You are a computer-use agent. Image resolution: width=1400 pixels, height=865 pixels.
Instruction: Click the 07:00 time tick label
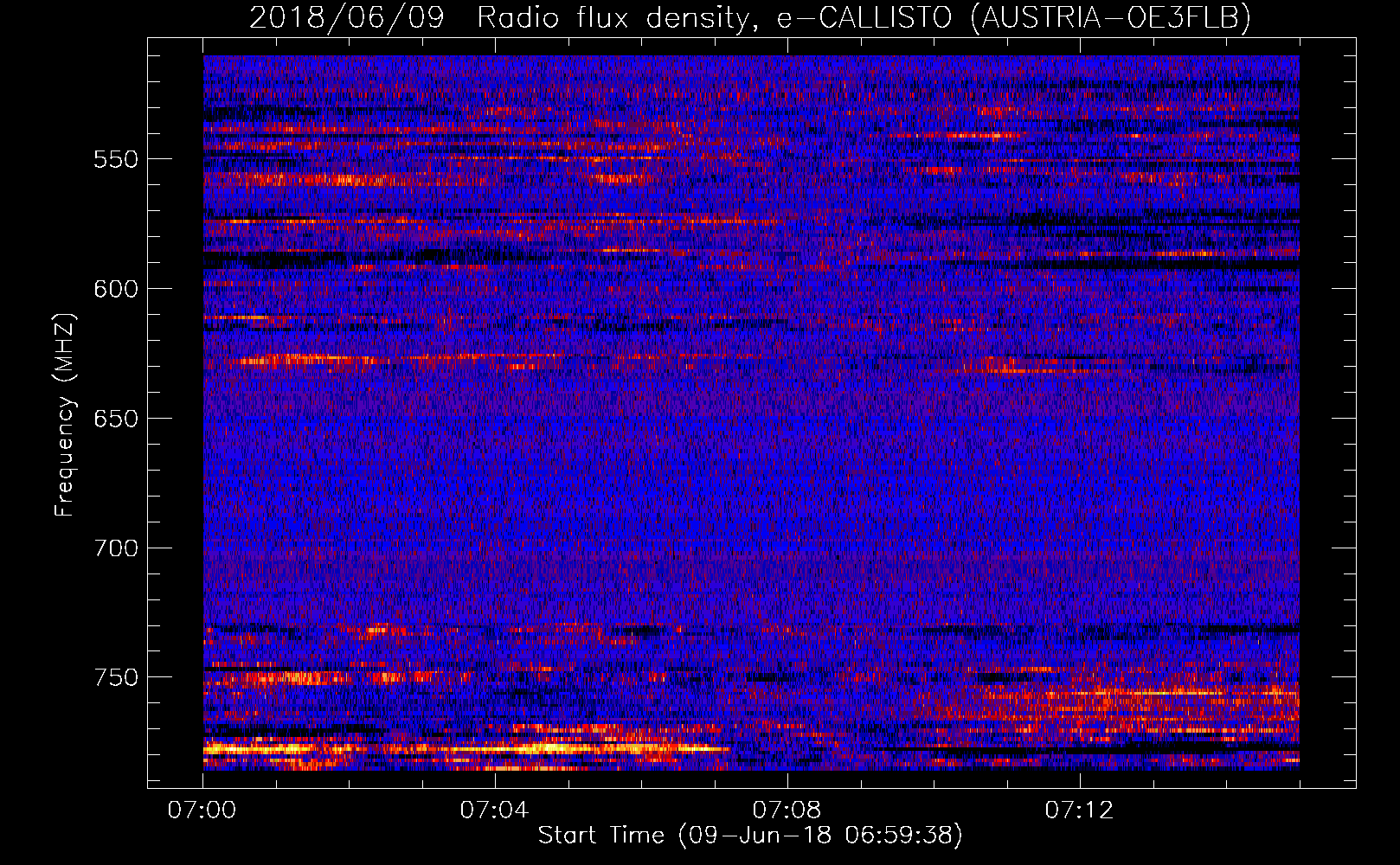pos(202,811)
